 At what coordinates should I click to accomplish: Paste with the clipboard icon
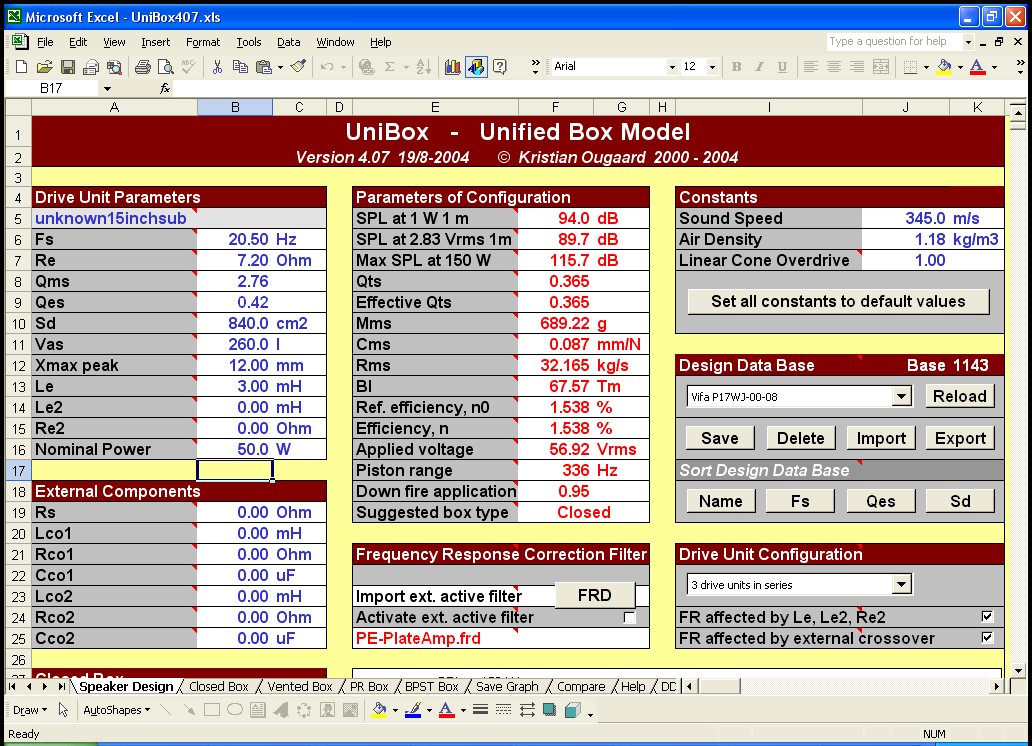(264, 67)
